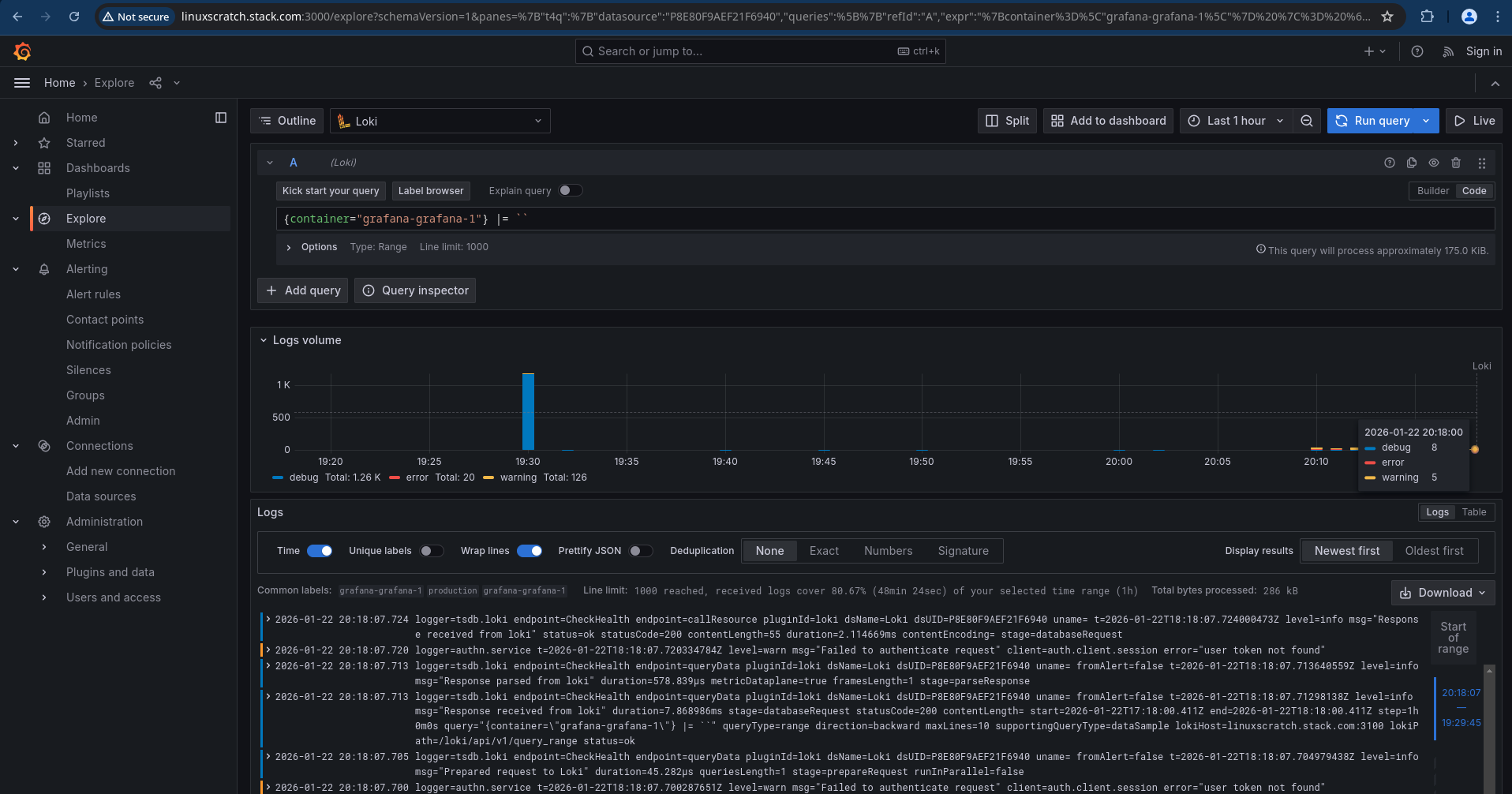Open the Label browser
Image resolution: width=1512 pixels, height=794 pixels.
coord(430,190)
